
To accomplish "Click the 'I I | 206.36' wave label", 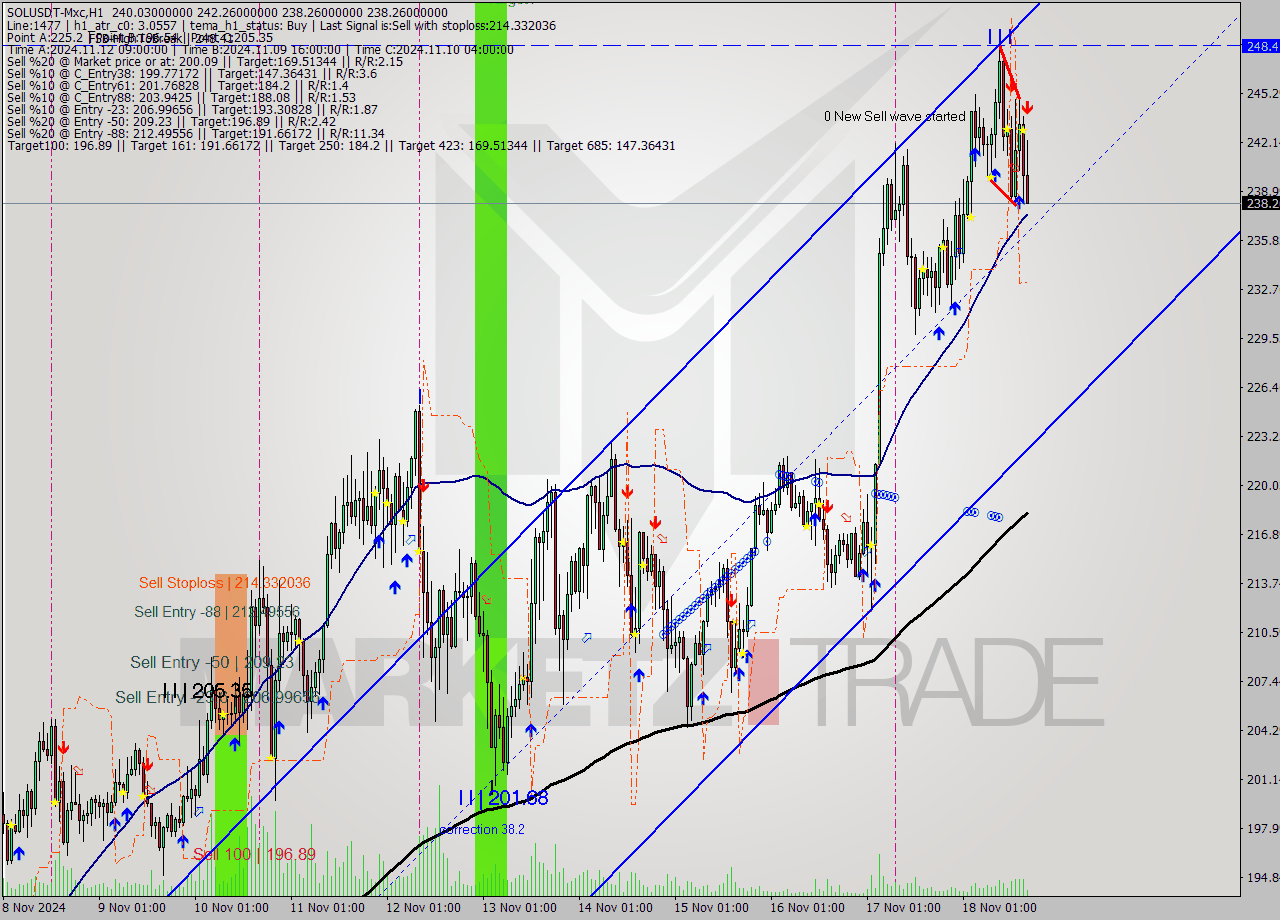I will pyautogui.click(x=207, y=690).
